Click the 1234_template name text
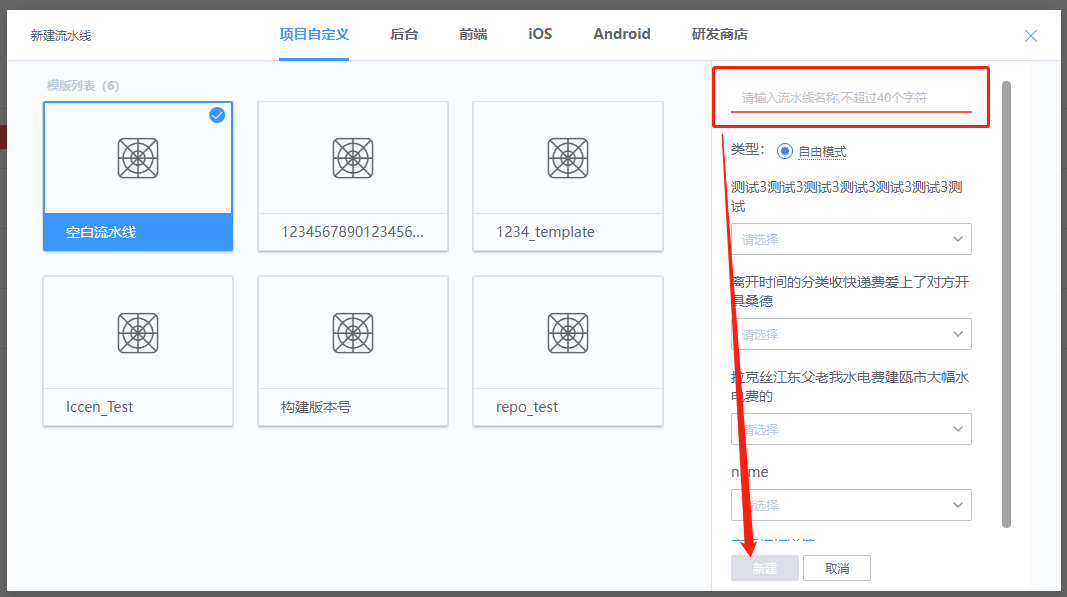1067x597 pixels. (545, 232)
